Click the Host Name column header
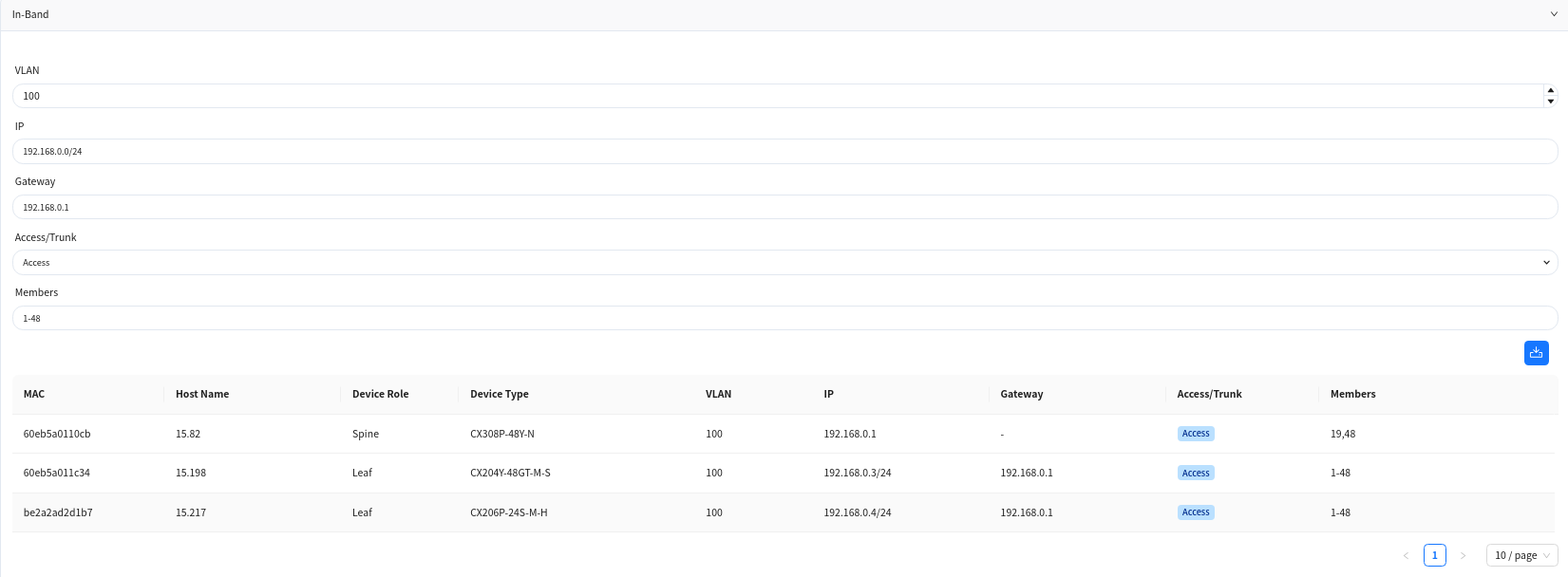This screenshot has width=1568, height=577. click(202, 394)
